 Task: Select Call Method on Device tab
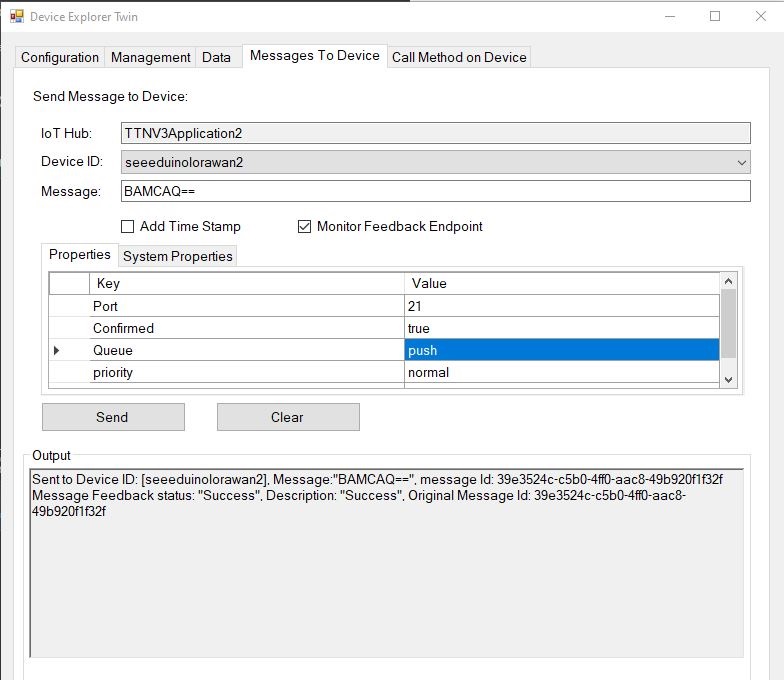[x=459, y=57]
